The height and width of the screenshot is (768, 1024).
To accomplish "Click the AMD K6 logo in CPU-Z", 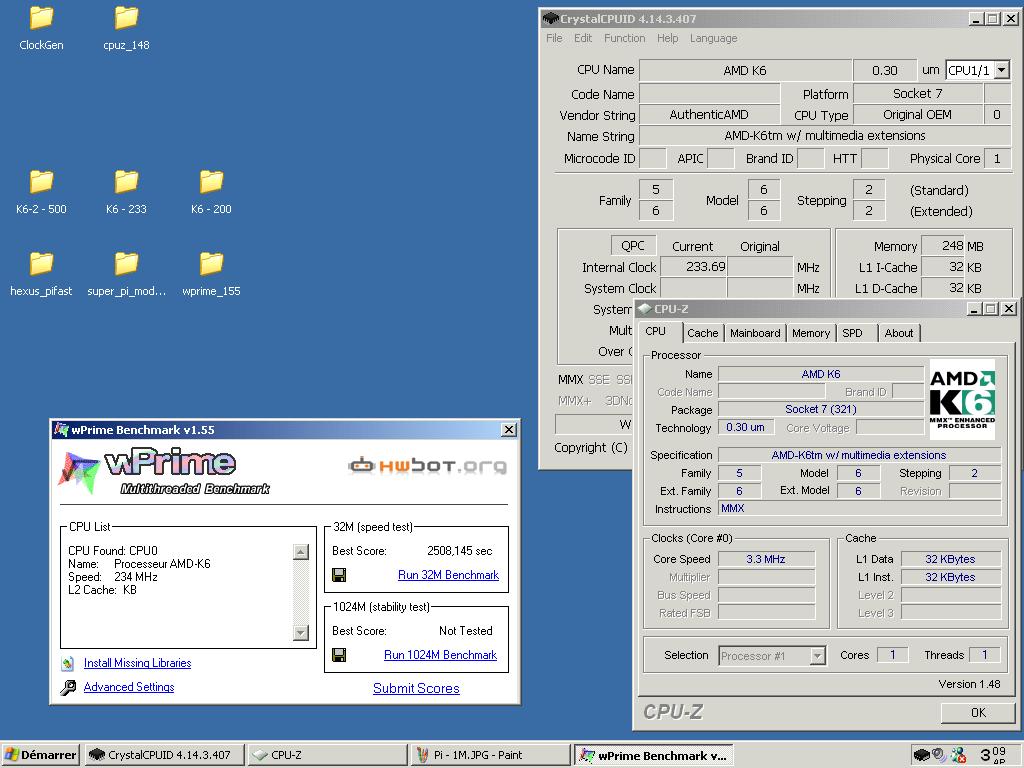I will coord(962,399).
